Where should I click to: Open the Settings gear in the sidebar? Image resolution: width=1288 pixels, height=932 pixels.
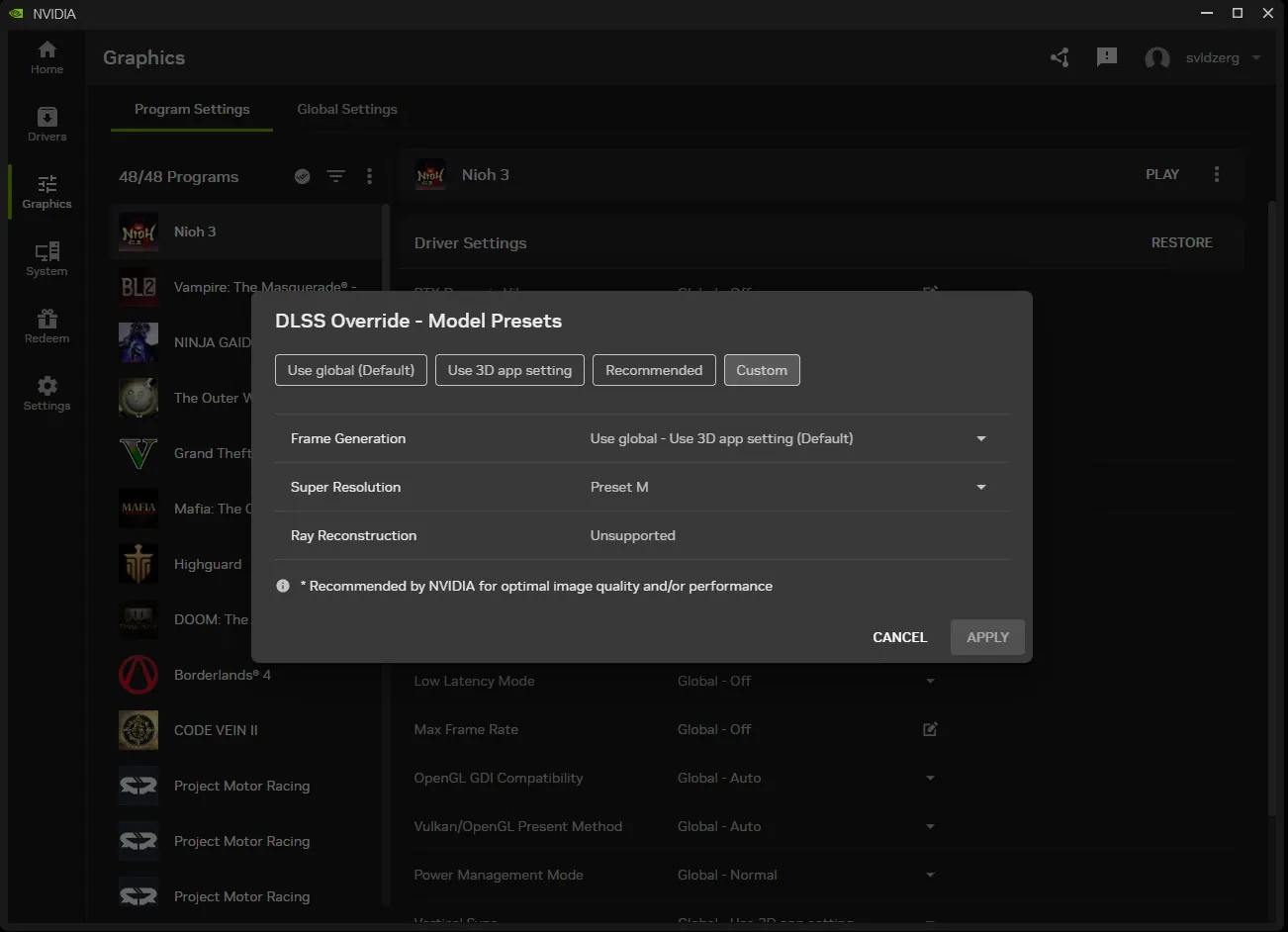(x=46, y=394)
